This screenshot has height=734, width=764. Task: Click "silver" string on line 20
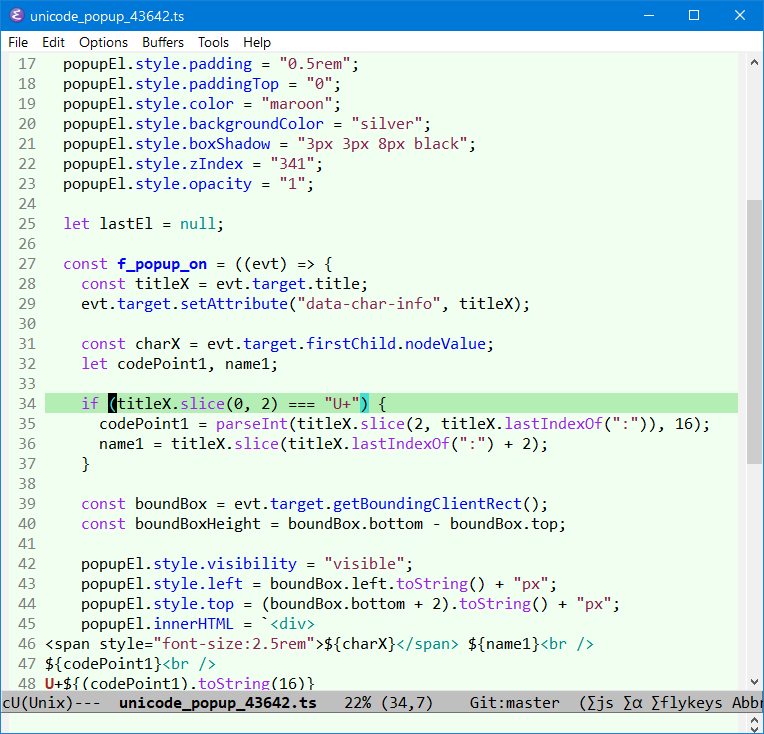click(387, 124)
